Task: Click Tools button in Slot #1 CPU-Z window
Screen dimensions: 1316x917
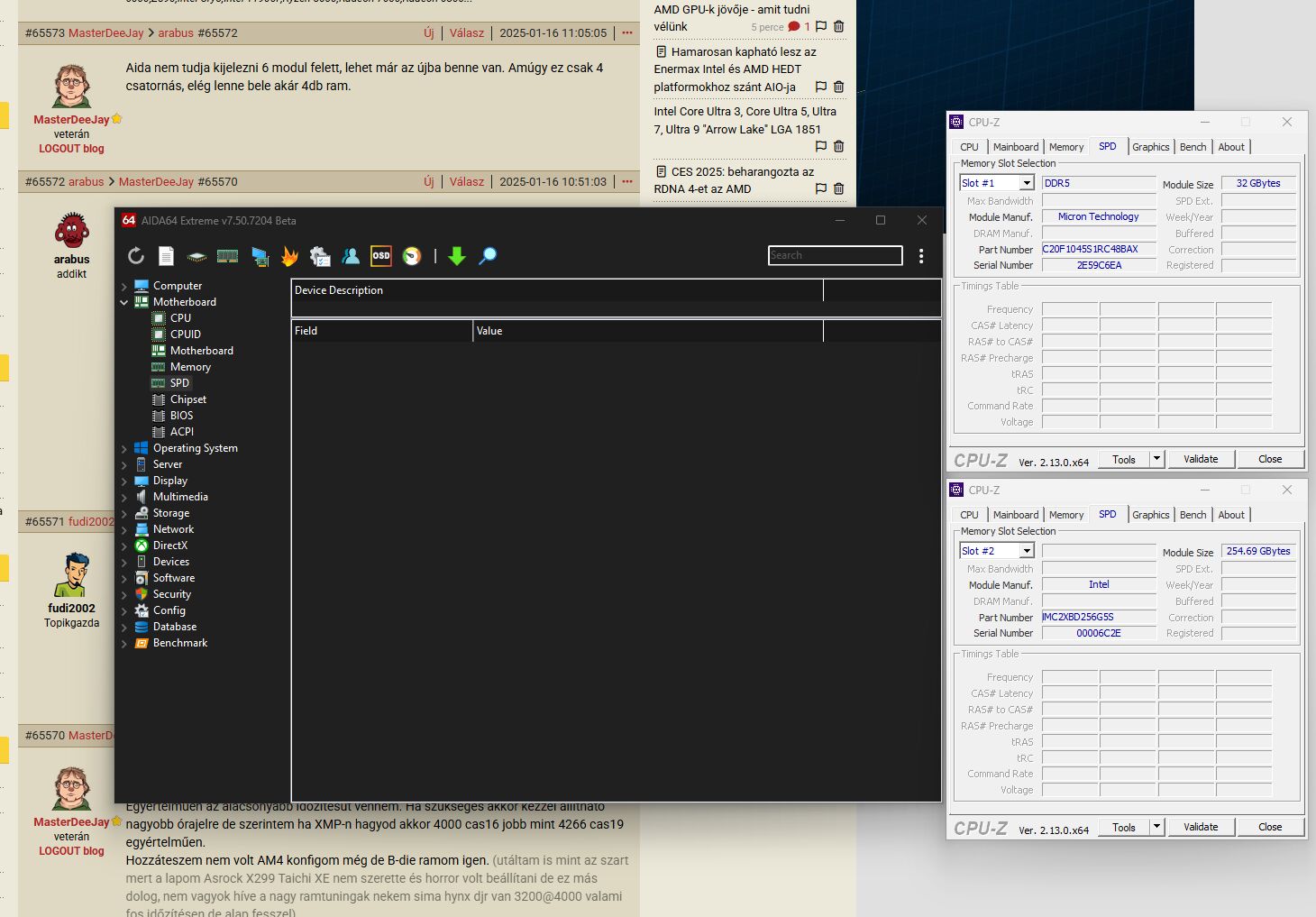Action: pyautogui.click(x=1124, y=459)
